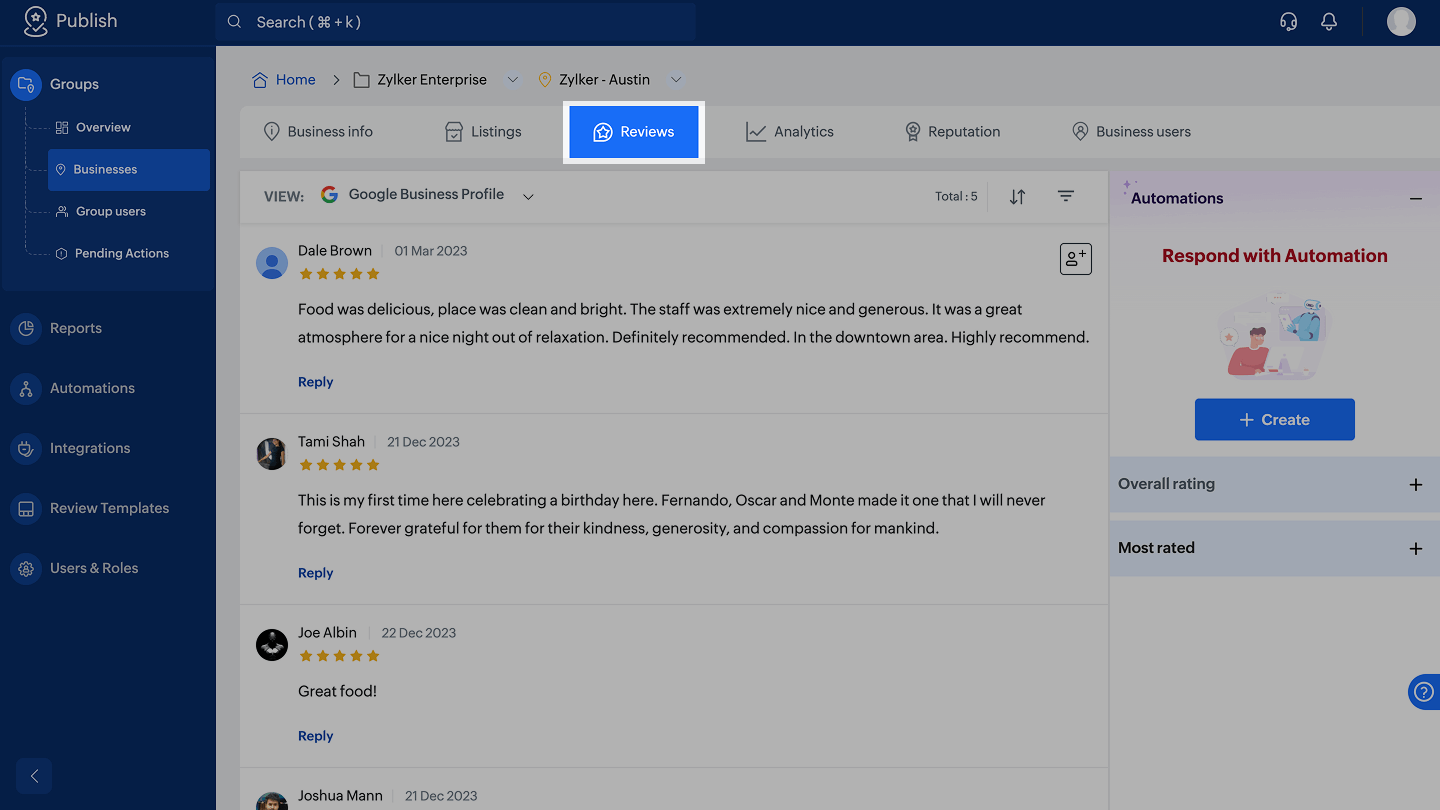Reply to Tami Shah's review

[315, 573]
